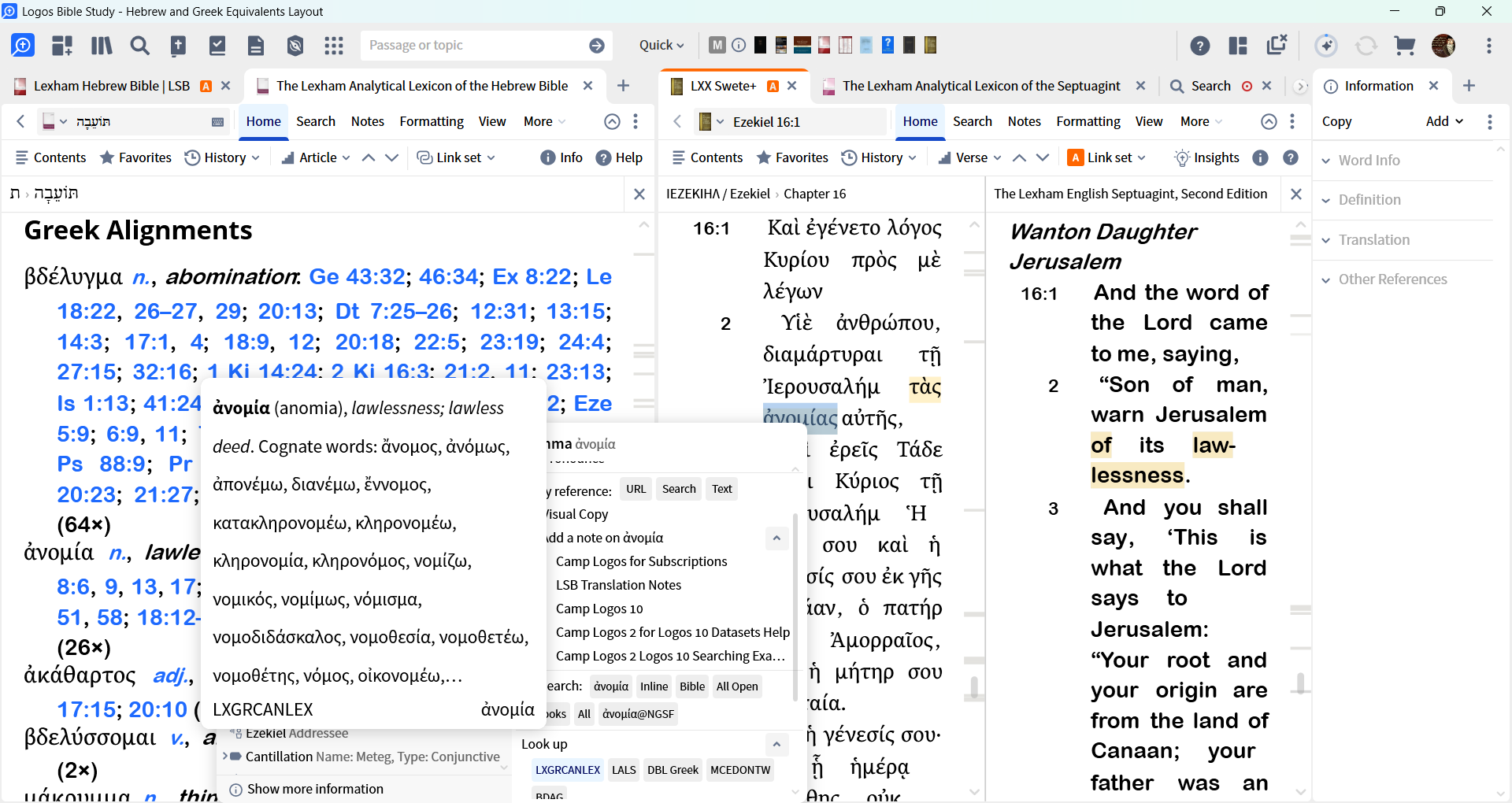The height and width of the screenshot is (803, 1512).
Task: Open the application kebab menu
Action: point(1489,46)
